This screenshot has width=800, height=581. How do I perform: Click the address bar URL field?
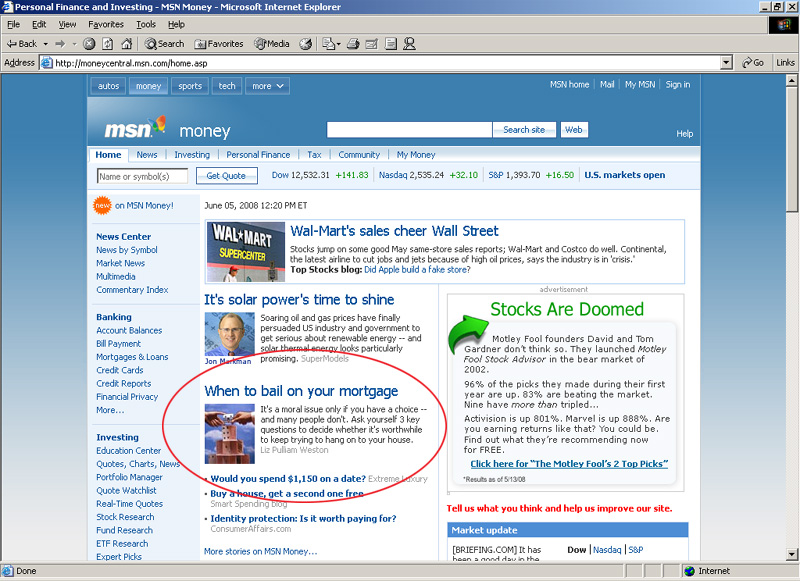(386, 63)
